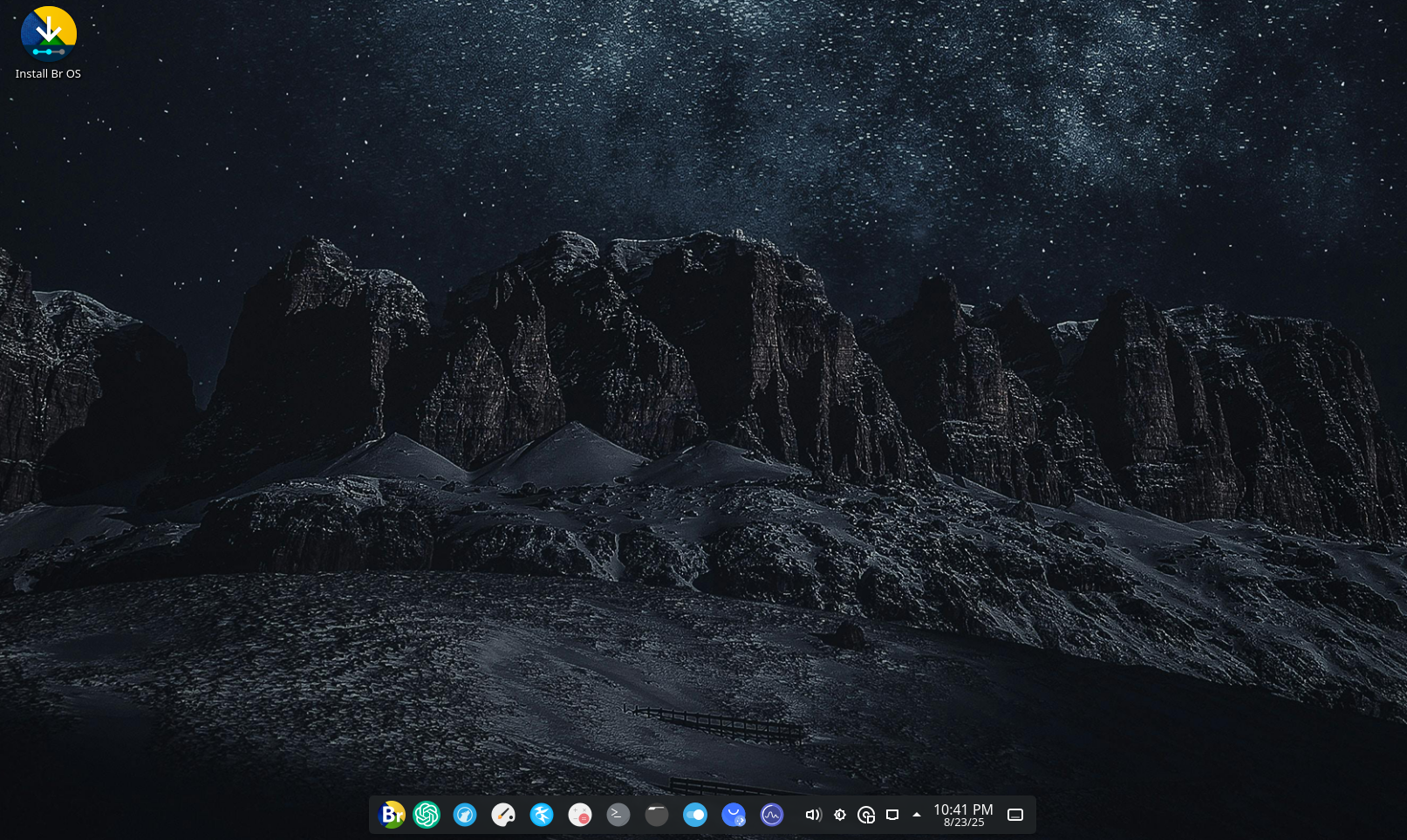The height and width of the screenshot is (840, 1407).
Task: Open the blue wolf browser icon
Action: [465, 815]
